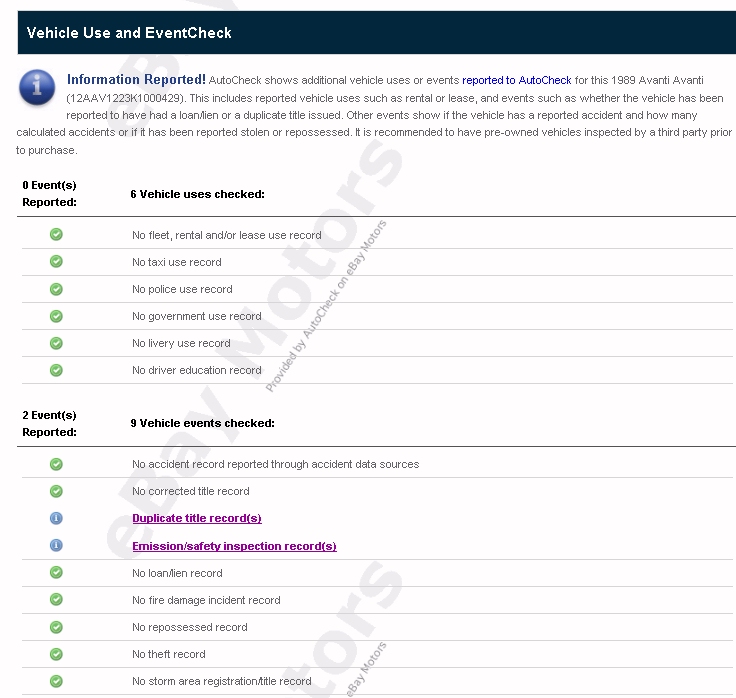The width and height of the screenshot is (736, 698).
Task: Click green check icon for corrected title record
Action: tap(56, 491)
